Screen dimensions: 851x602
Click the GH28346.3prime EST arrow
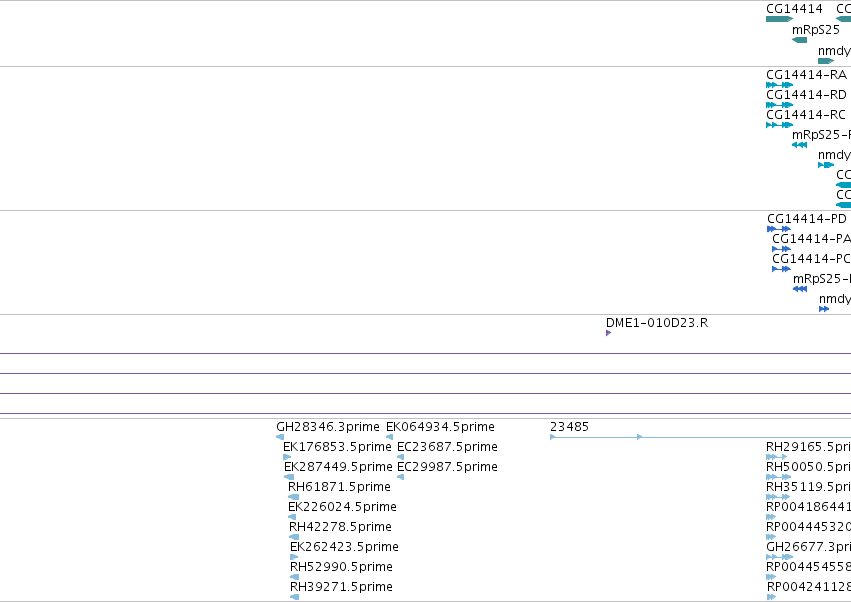[280, 437]
